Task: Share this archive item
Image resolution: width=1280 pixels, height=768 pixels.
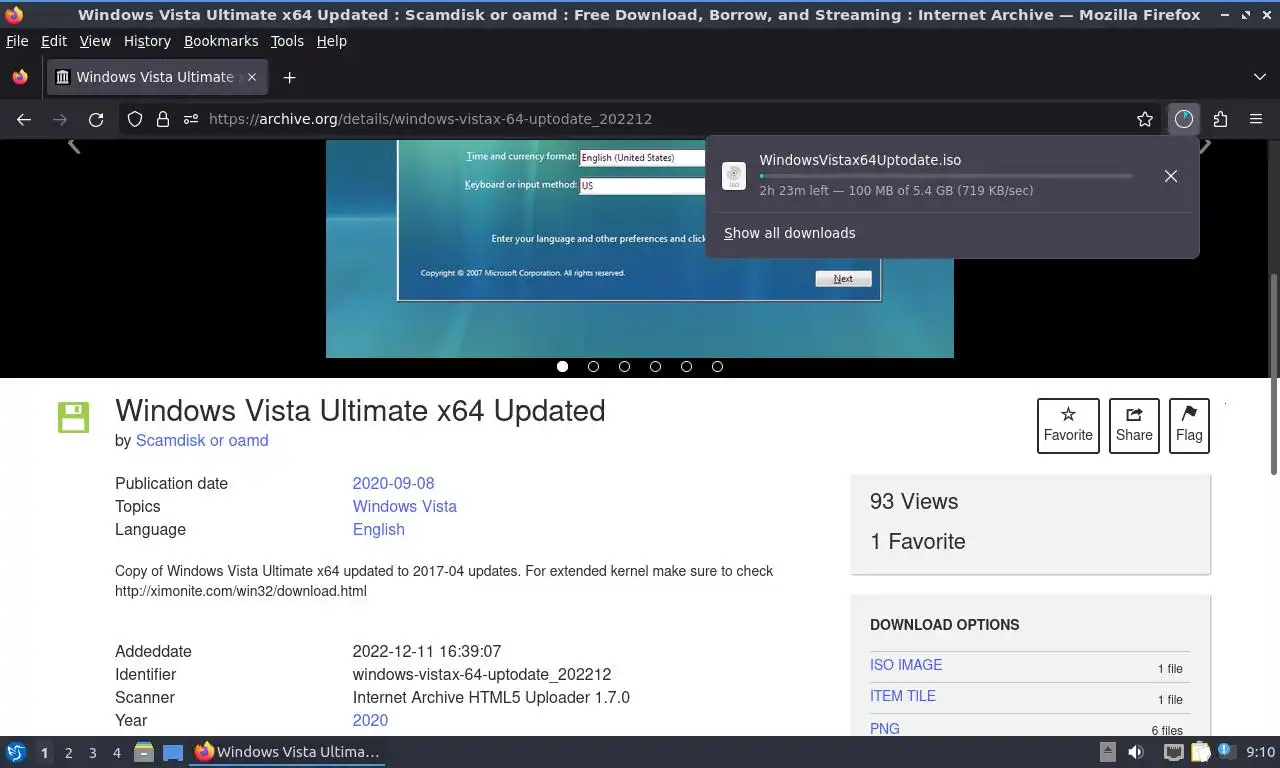Action: point(1134,425)
